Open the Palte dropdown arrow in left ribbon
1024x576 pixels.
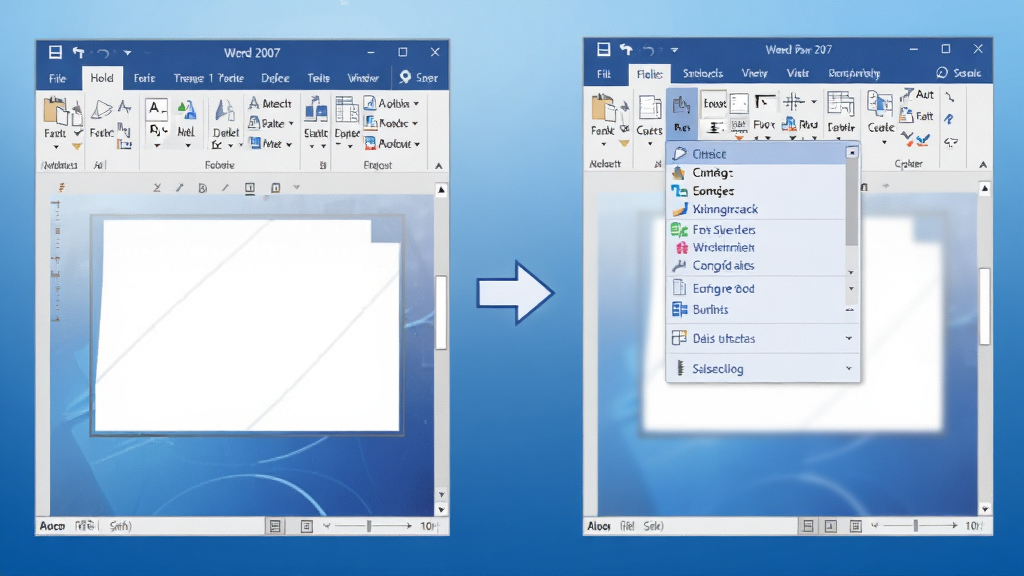291,123
